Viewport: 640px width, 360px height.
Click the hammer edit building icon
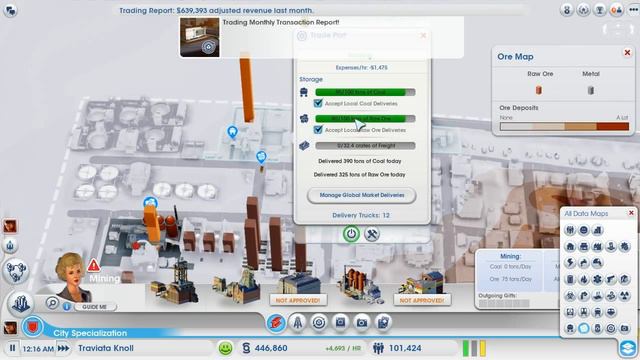(372, 234)
